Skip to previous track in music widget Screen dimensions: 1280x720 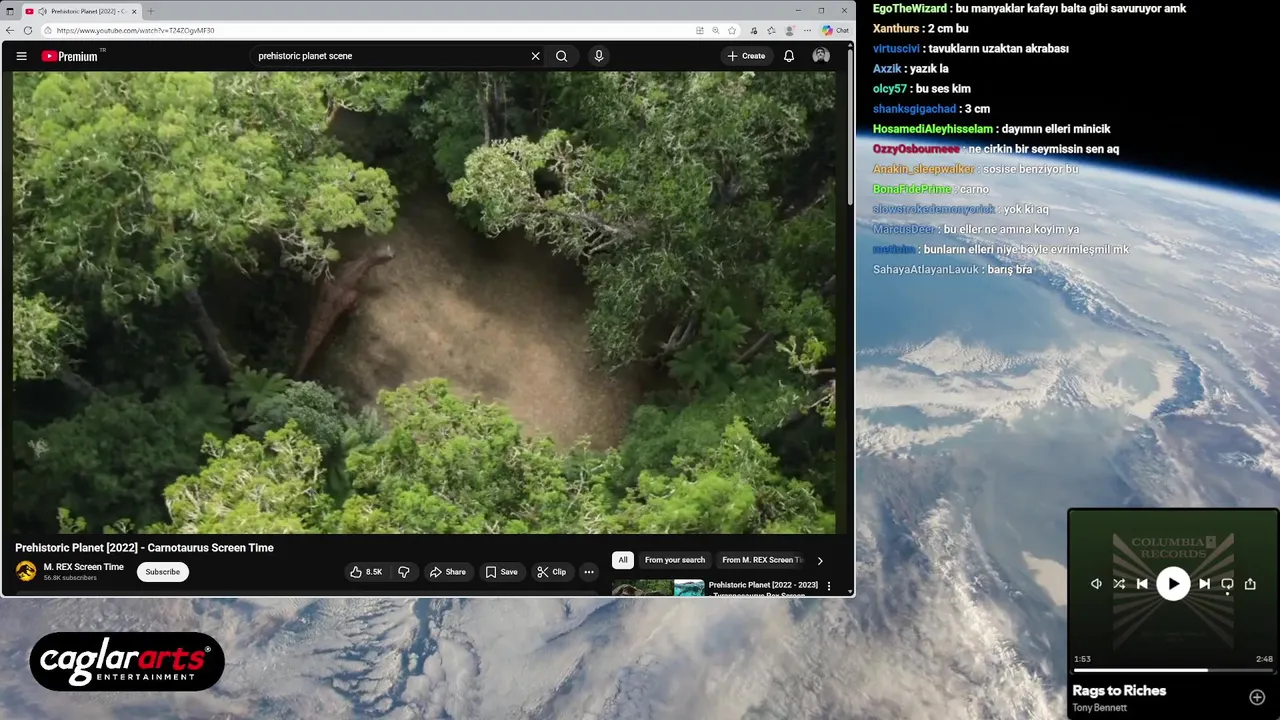(1142, 584)
